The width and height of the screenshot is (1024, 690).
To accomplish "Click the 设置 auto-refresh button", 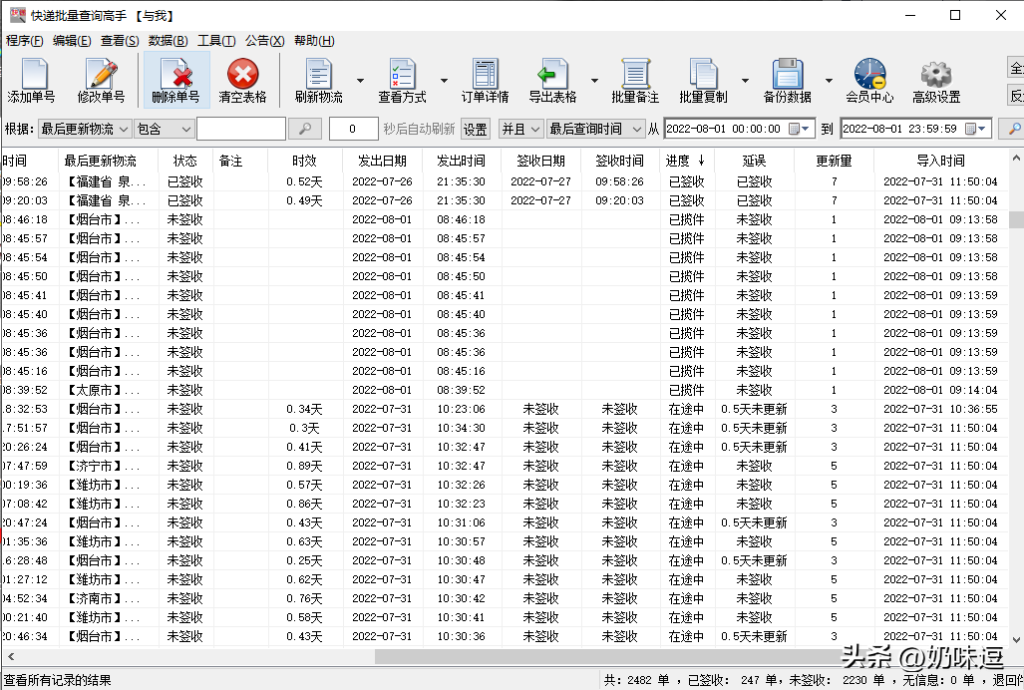I will coord(475,129).
